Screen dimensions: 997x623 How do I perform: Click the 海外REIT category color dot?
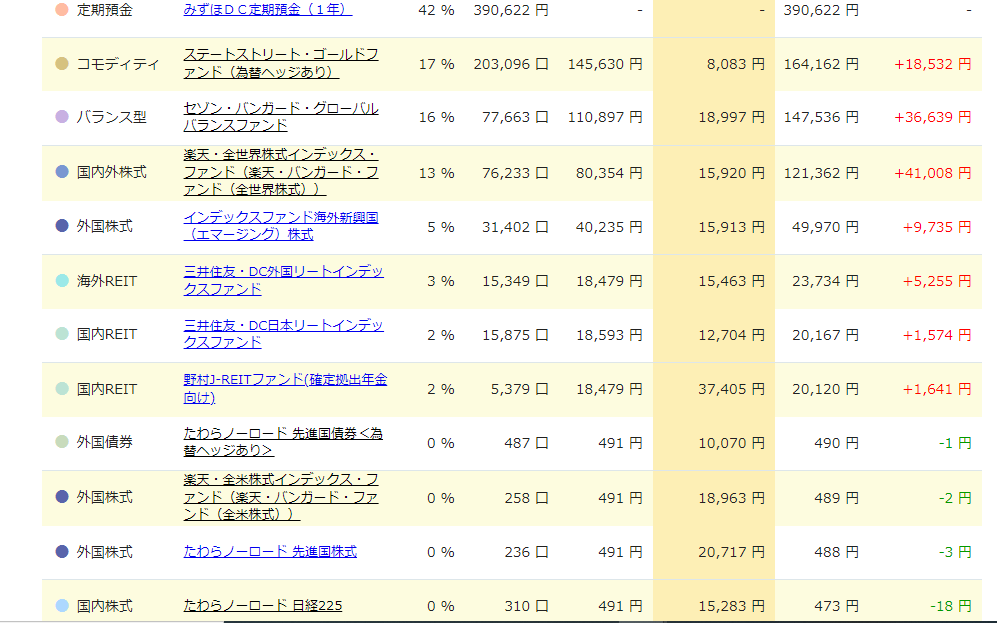click(62, 280)
